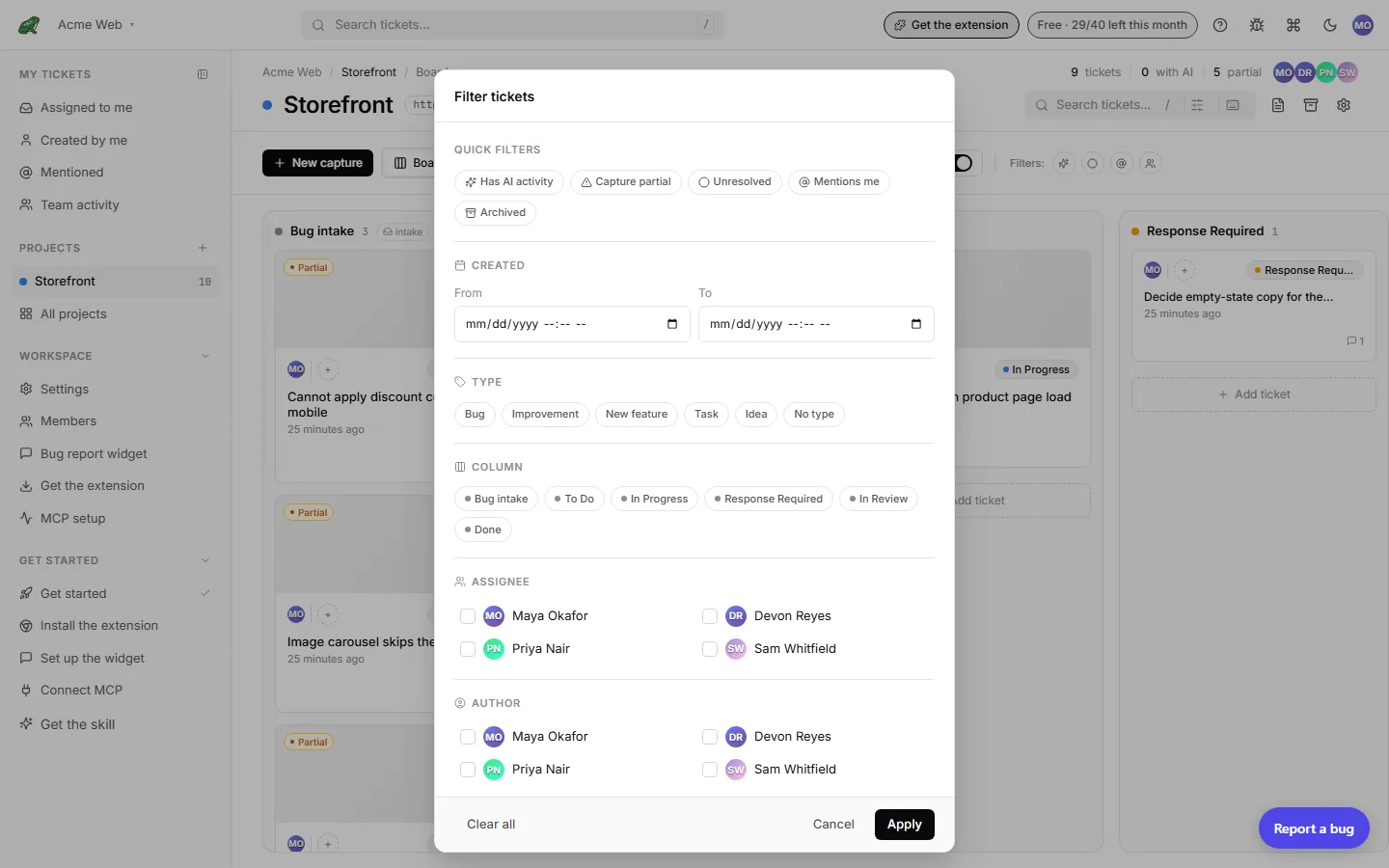Screen dimensions: 1389x868
Task: Click Get the extension button in top bar
Action: (x=951, y=25)
